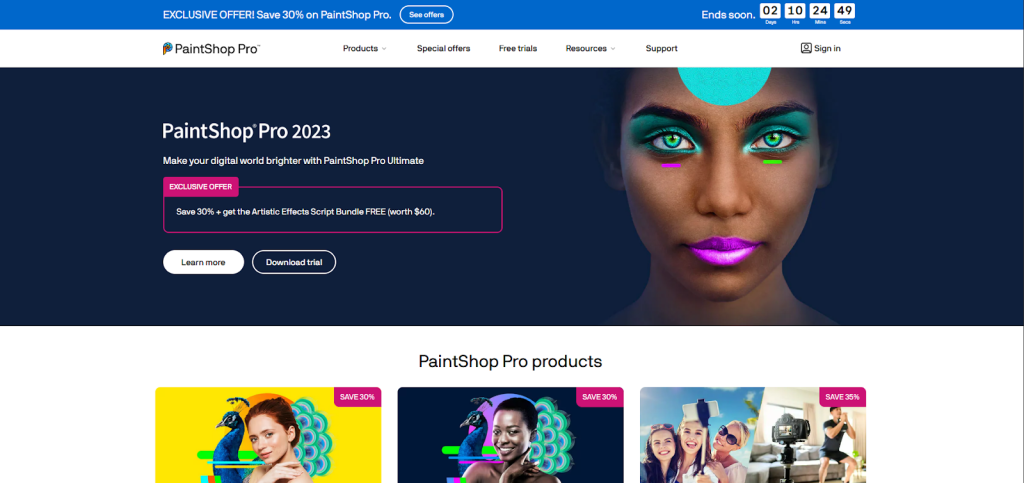Click the See offers button
This screenshot has width=1024, height=483.
coord(426,14)
